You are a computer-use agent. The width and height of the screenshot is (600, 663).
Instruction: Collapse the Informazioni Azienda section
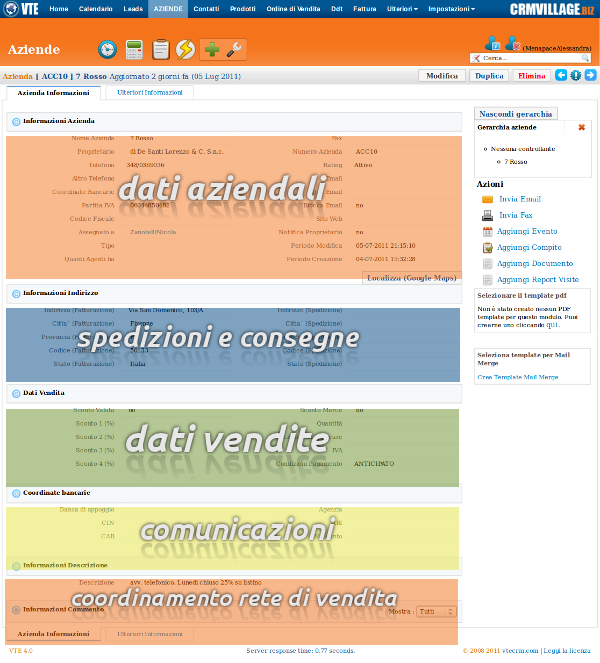pos(16,122)
